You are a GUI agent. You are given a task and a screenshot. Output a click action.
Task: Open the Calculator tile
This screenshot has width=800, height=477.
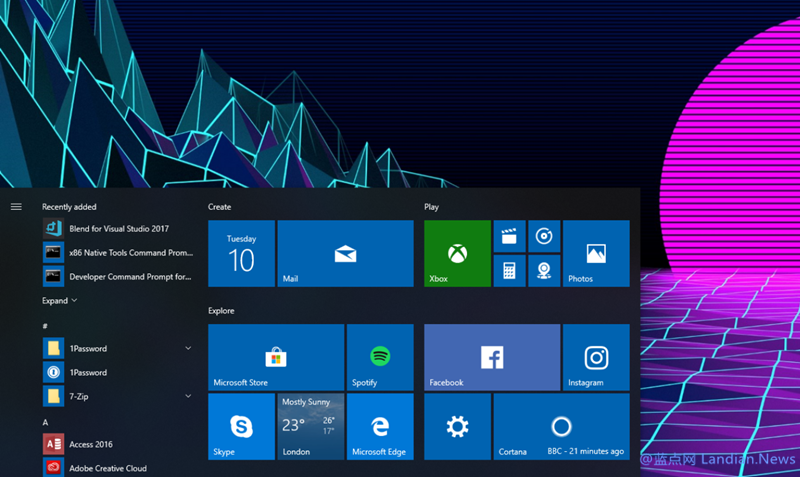pyautogui.click(x=509, y=270)
